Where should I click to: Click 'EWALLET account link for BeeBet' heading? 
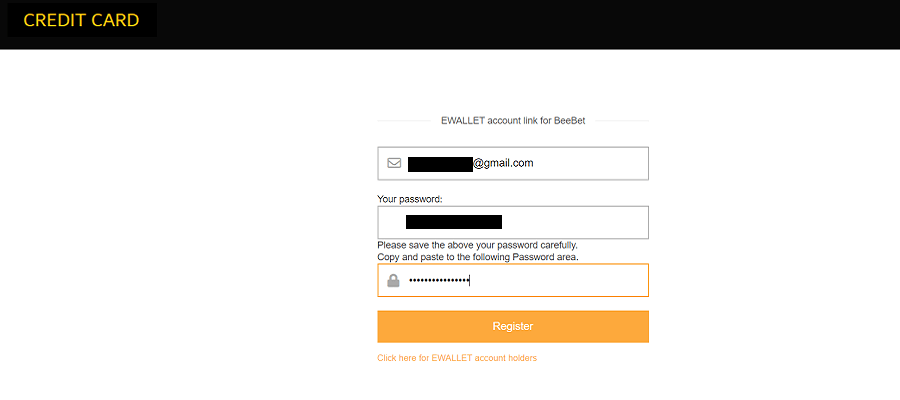pos(513,121)
